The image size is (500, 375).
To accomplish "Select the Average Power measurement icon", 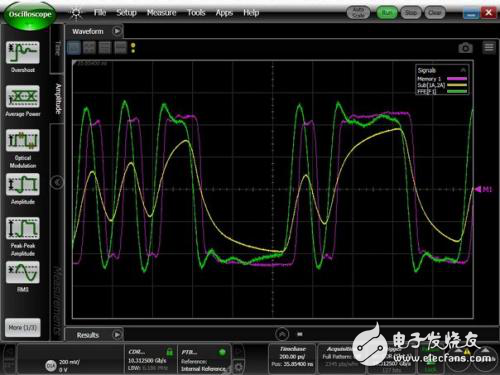I will point(23,97).
